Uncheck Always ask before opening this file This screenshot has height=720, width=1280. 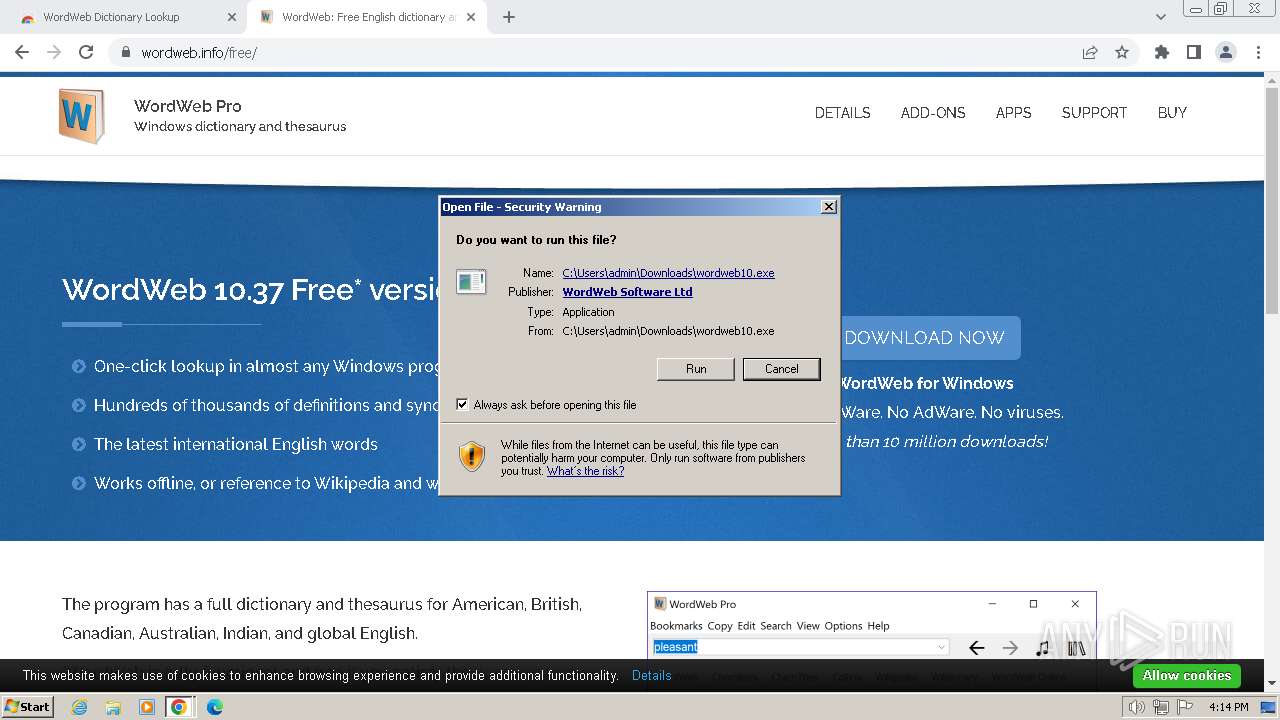pyautogui.click(x=462, y=404)
